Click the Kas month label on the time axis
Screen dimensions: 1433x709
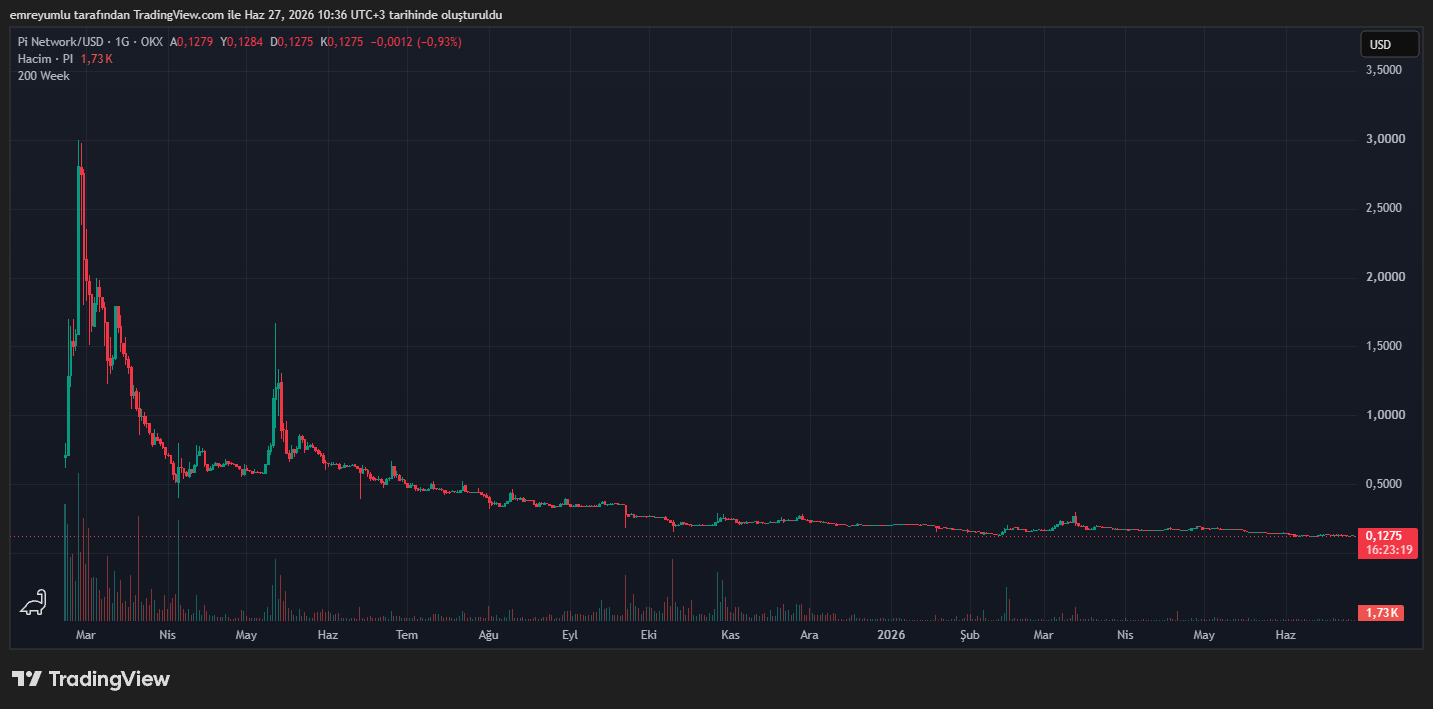click(x=730, y=635)
